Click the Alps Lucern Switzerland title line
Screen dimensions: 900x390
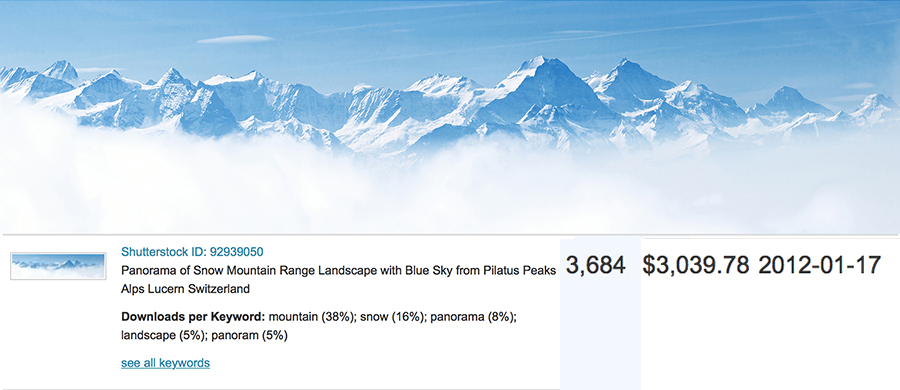pos(185,289)
